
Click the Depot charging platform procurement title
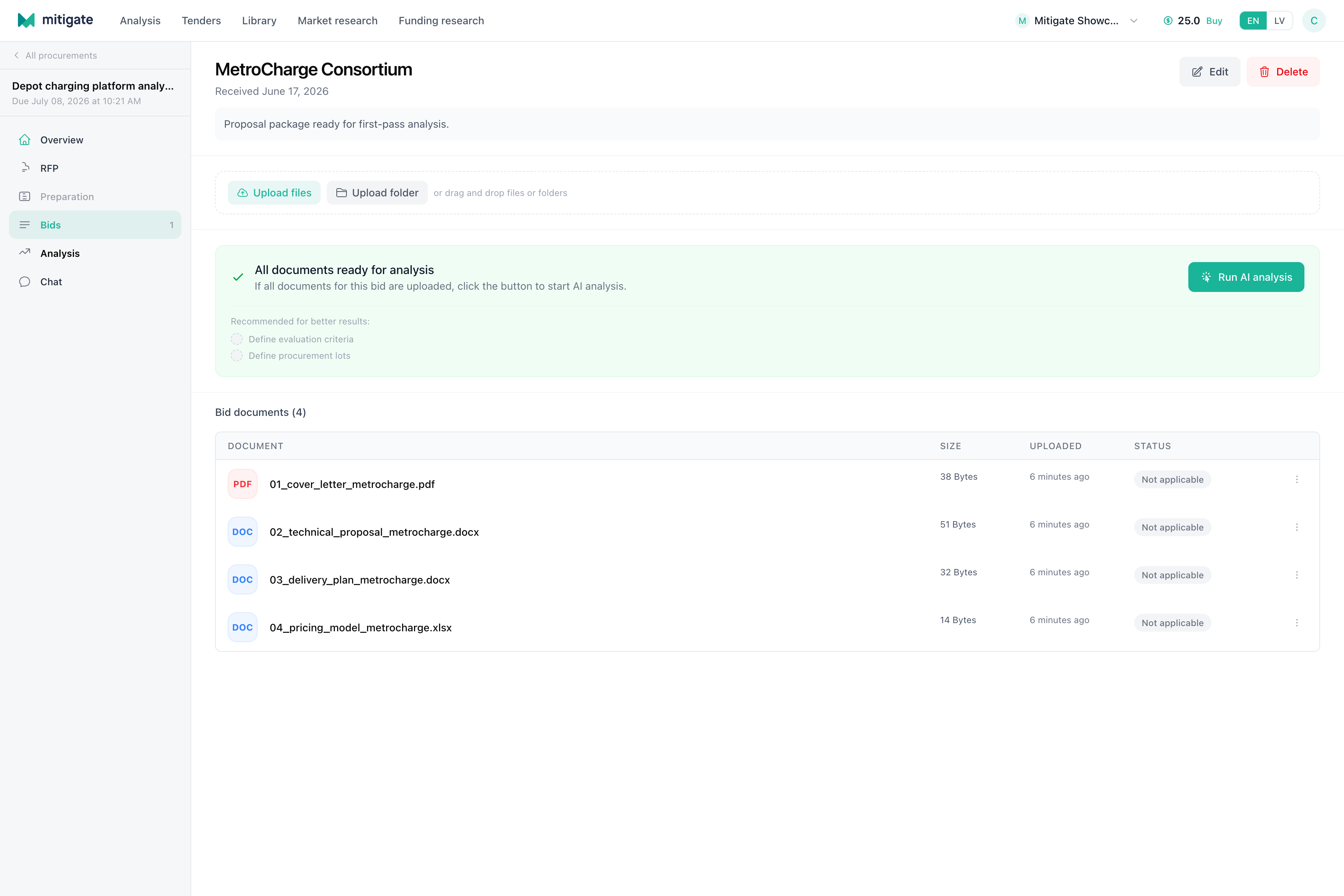93,86
